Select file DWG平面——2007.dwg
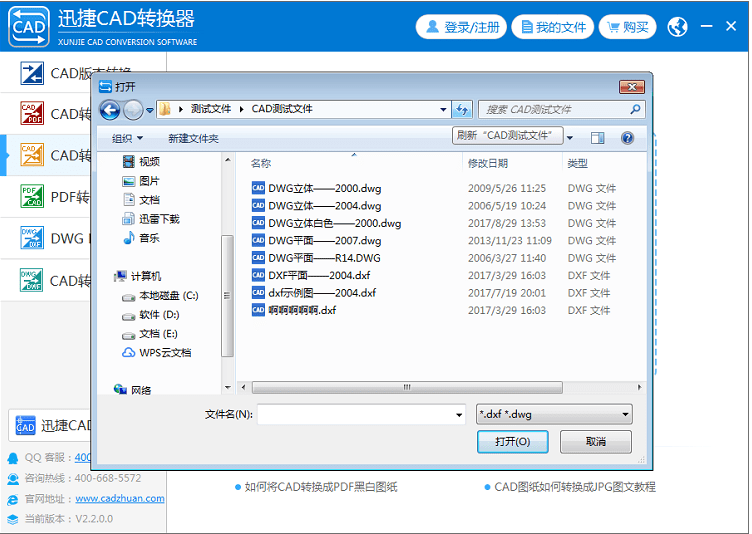This screenshot has width=752, height=534. coord(317,240)
